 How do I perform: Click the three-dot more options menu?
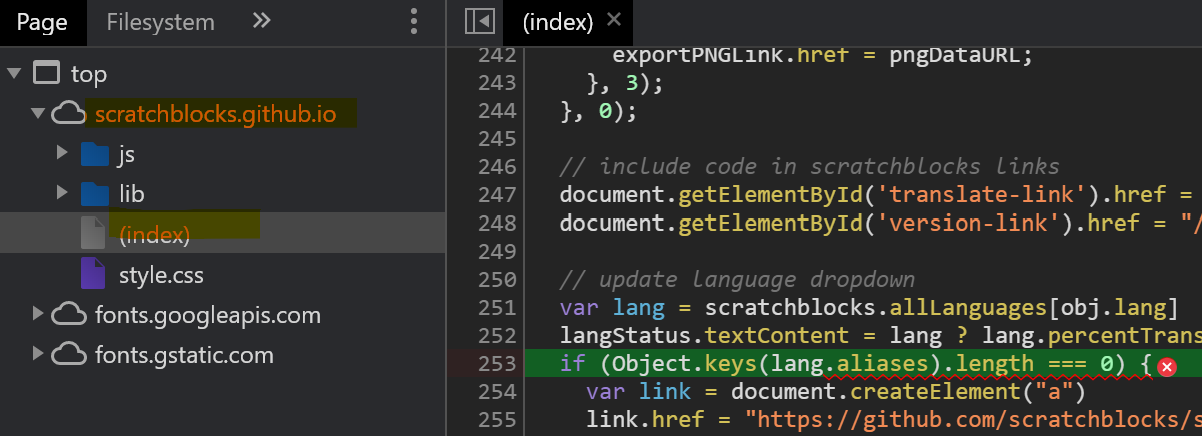415,22
